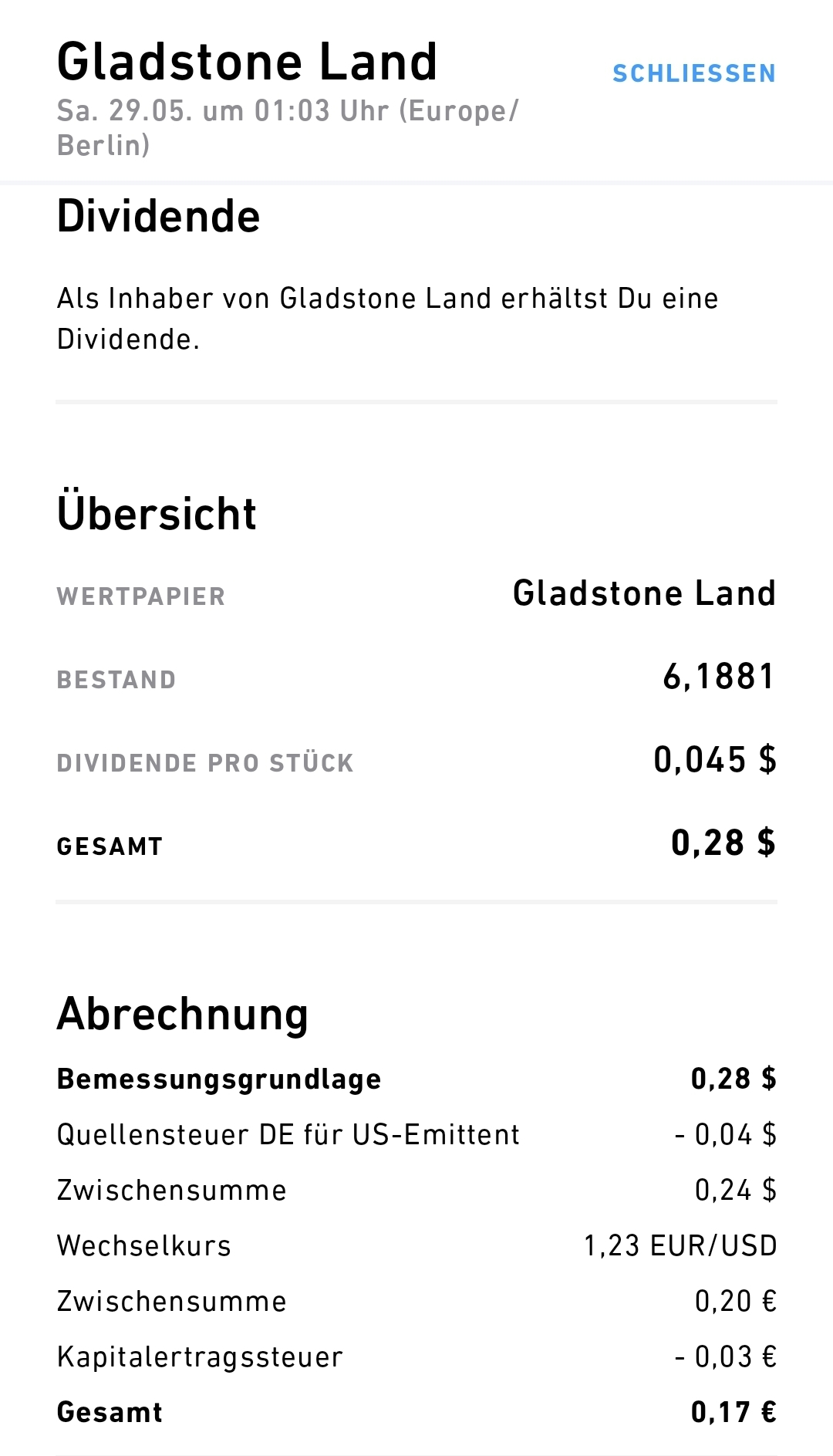Tap the holdings value 6,1881
833x1456 pixels.
point(719,677)
